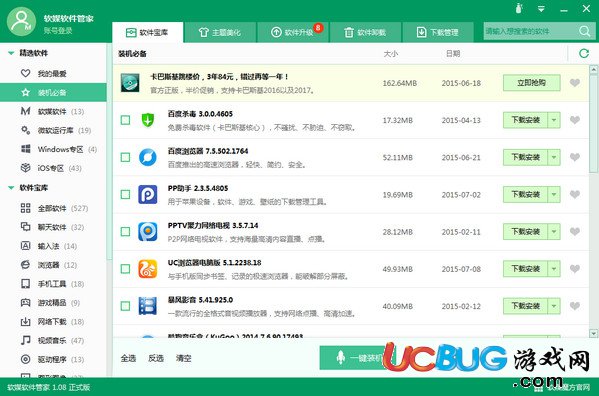
Task: Click 反选 to invert selection
Action: coord(156,358)
